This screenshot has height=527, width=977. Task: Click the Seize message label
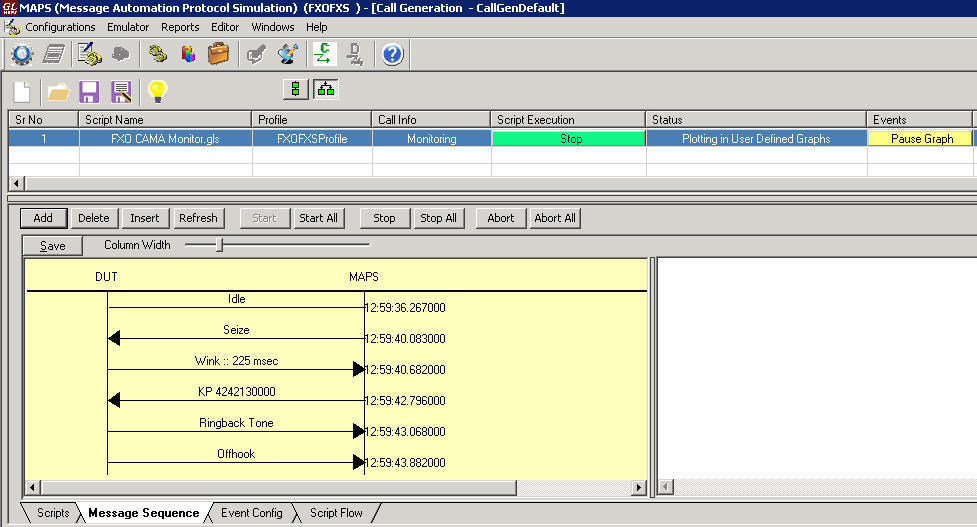point(236,330)
